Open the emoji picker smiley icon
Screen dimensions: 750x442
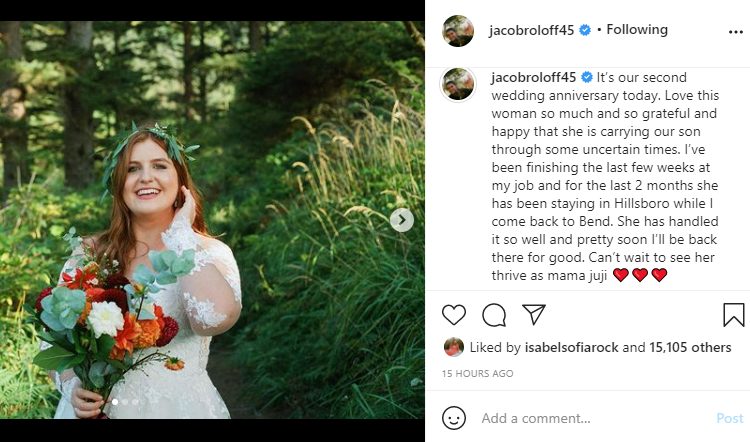point(454,418)
